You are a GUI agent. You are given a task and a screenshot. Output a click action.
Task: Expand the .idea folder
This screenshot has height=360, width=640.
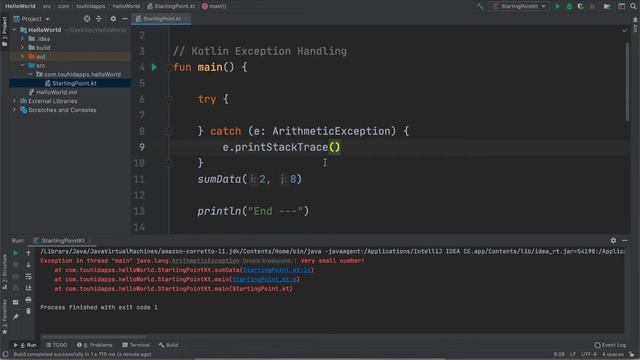[x=22, y=39]
